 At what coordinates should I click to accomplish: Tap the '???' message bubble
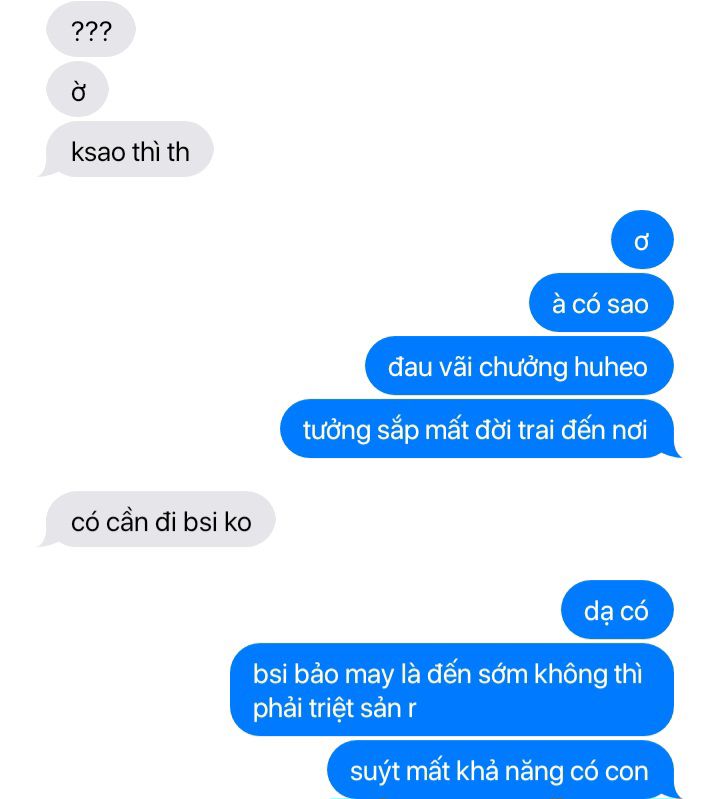click(91, 30)
